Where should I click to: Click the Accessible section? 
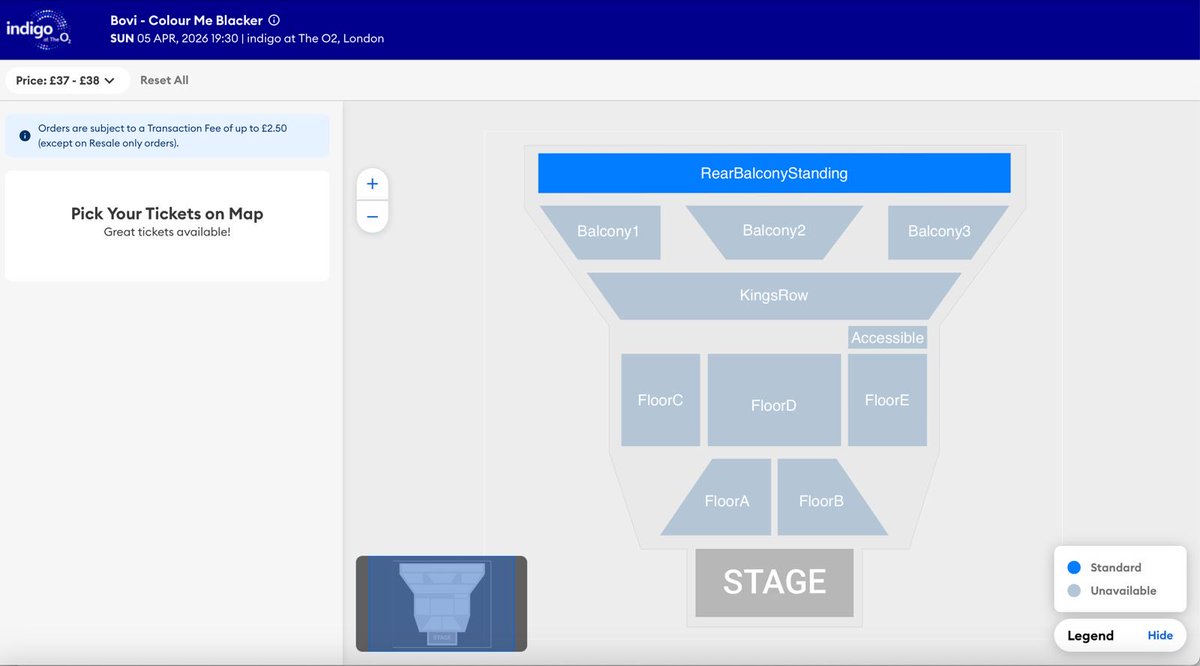887,338
